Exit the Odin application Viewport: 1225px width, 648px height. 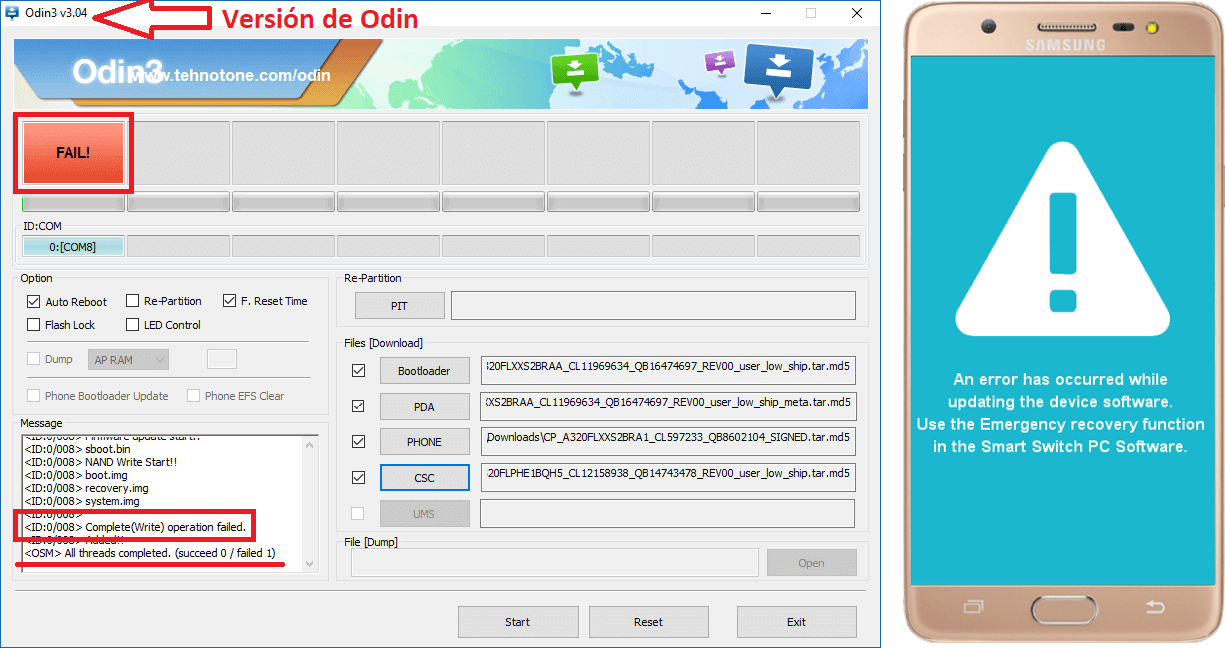pyautogui.click(x=796, y=622)
